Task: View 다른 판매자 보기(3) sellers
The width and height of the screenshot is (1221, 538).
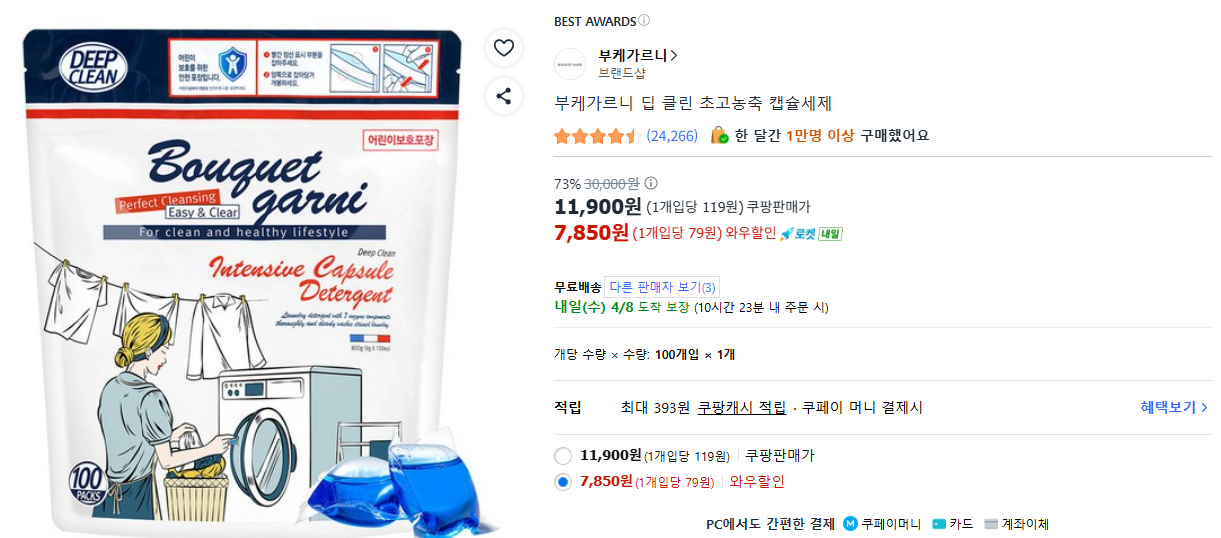Action: 663,287
